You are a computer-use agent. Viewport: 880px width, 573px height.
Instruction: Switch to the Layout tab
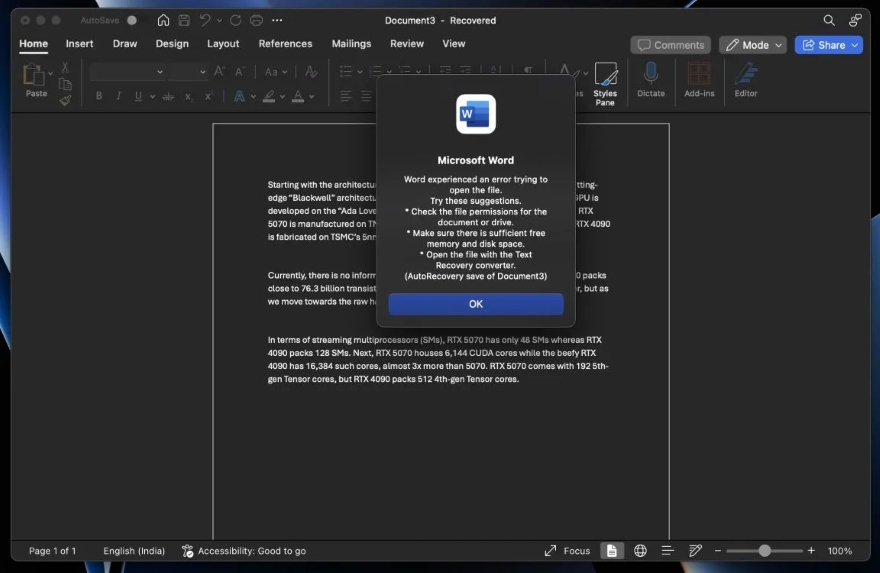tap(223, 44)
